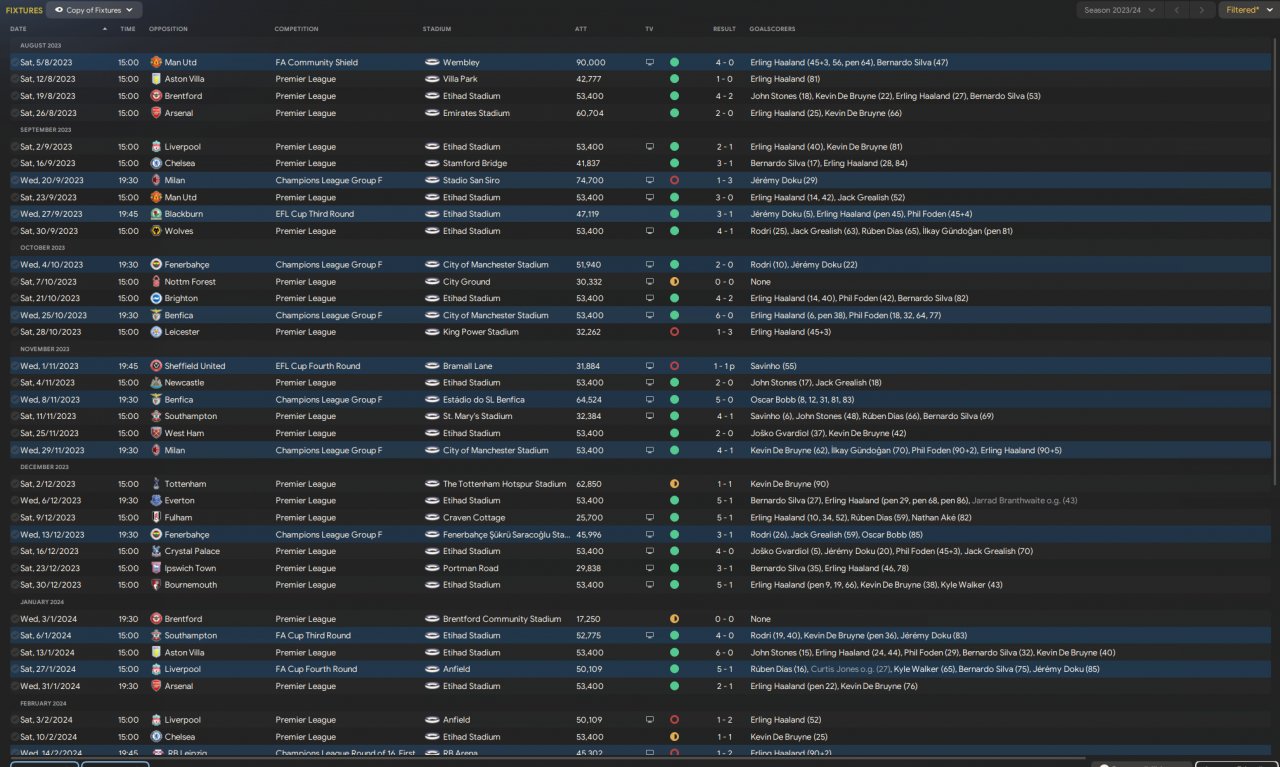Go to the previous season with the left arrow
Viewport: 1280px width, 767px height.
[1178, 10]
